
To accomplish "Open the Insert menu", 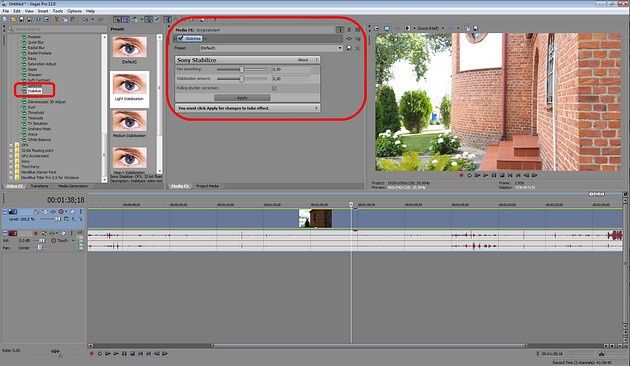I will pyautogui.click(x=43, y=11).
